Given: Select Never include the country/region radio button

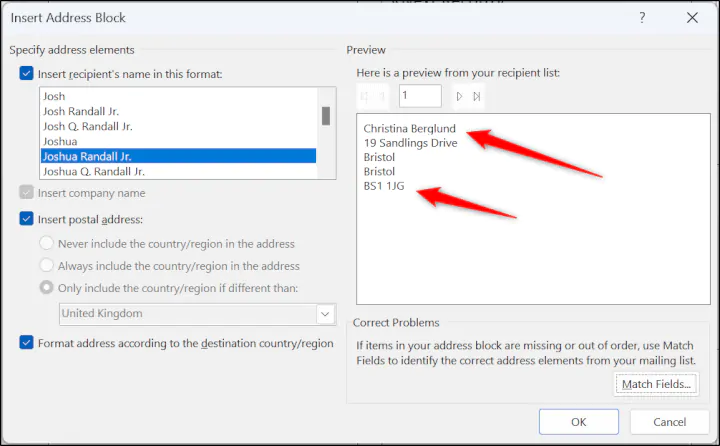Looking at the screenshot, I should (48, 244).
